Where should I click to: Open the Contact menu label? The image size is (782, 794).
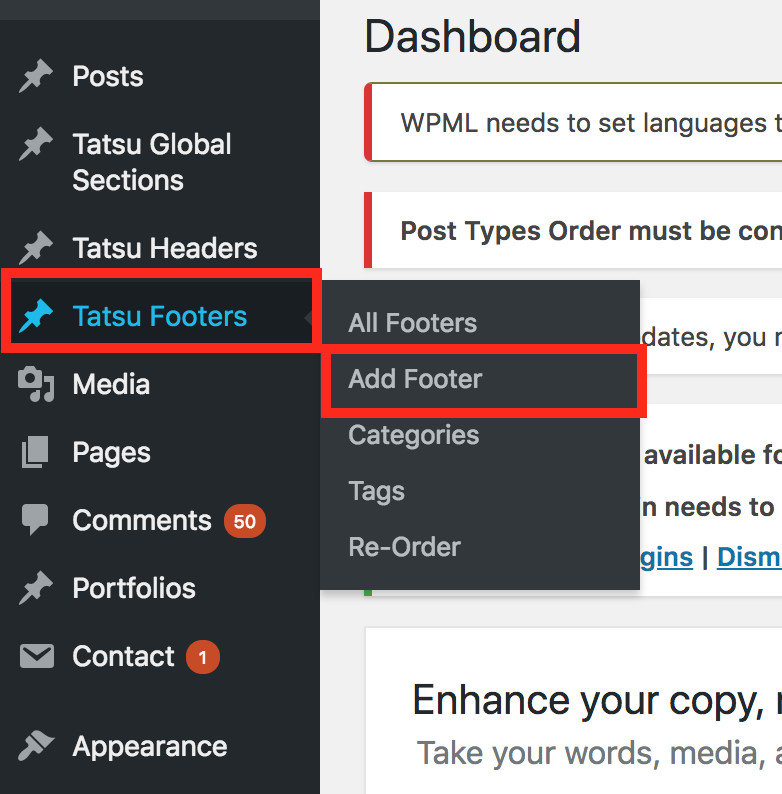pyautogui.click(x=124, y=657)
